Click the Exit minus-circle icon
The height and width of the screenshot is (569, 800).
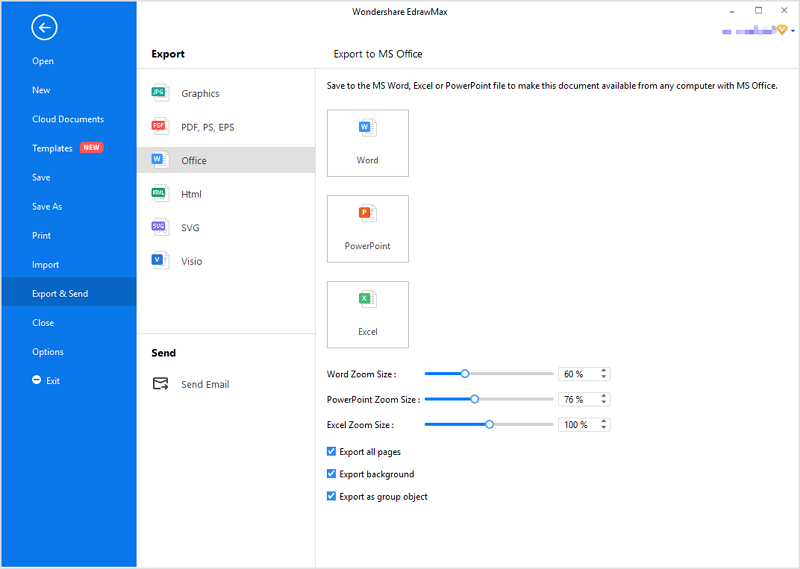click(37, 380)
